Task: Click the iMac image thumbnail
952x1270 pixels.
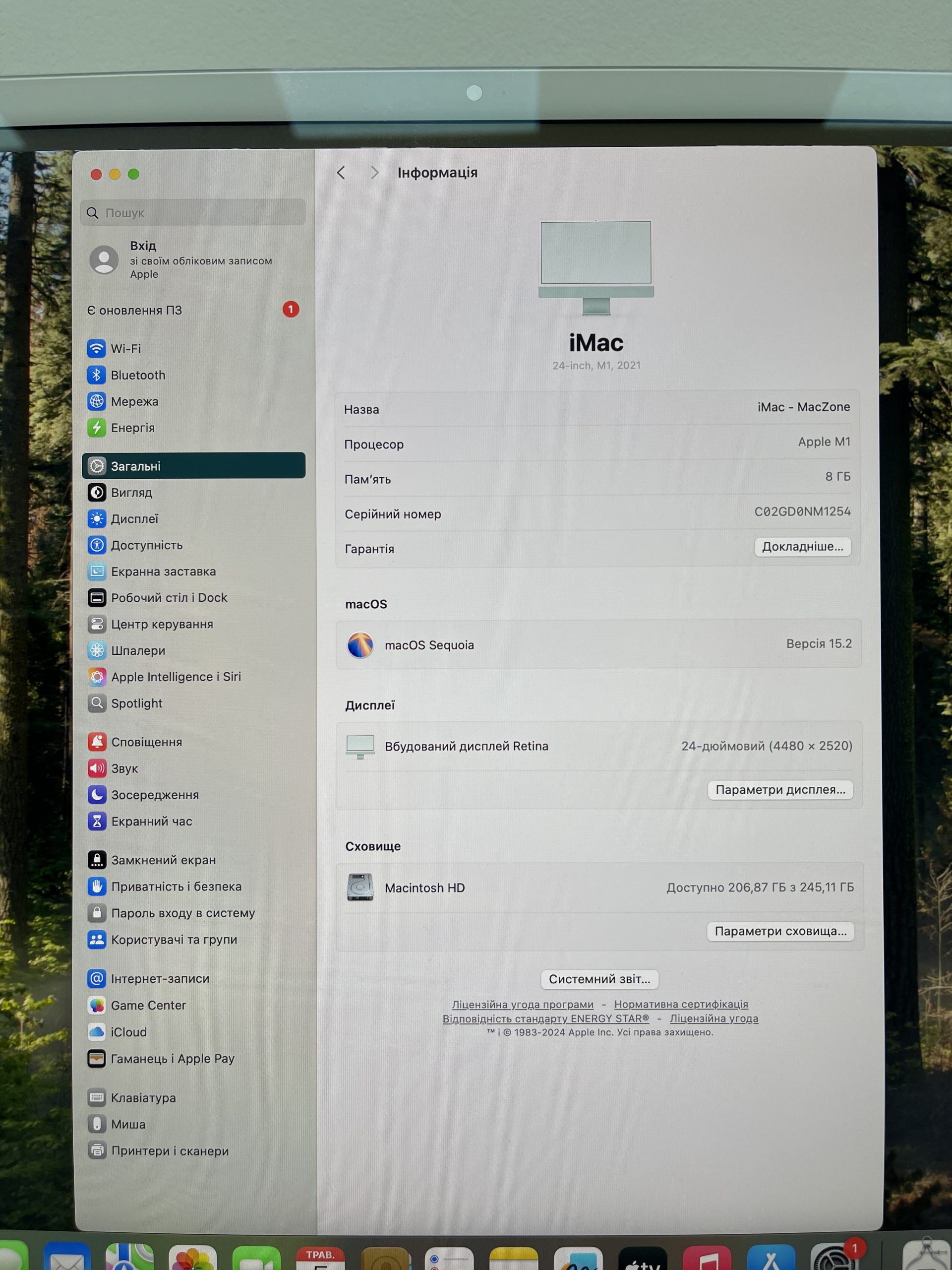Action: coord(596,268)
